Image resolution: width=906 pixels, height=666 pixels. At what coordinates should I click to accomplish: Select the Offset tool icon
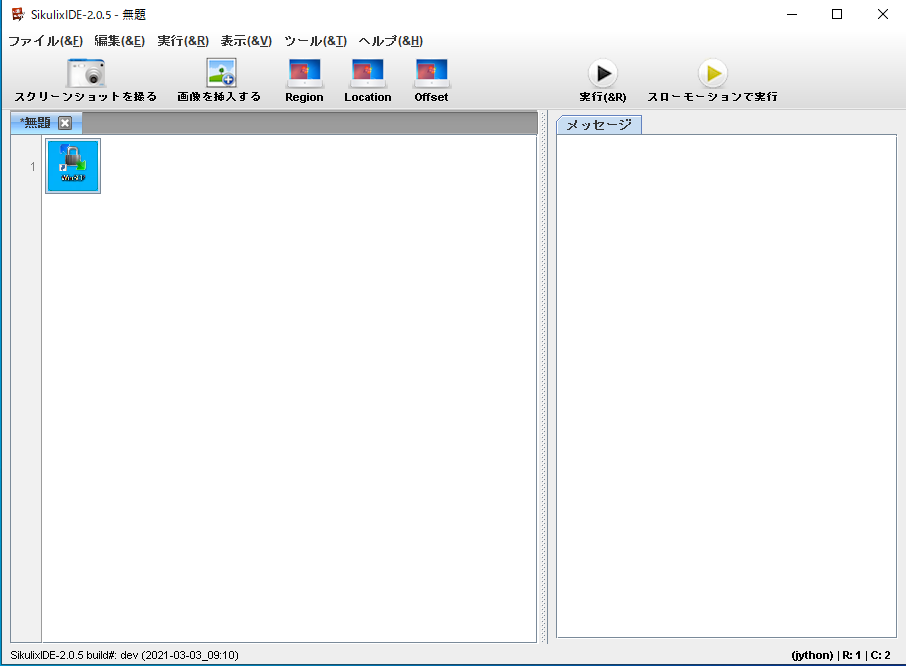(x=431, y=74)
